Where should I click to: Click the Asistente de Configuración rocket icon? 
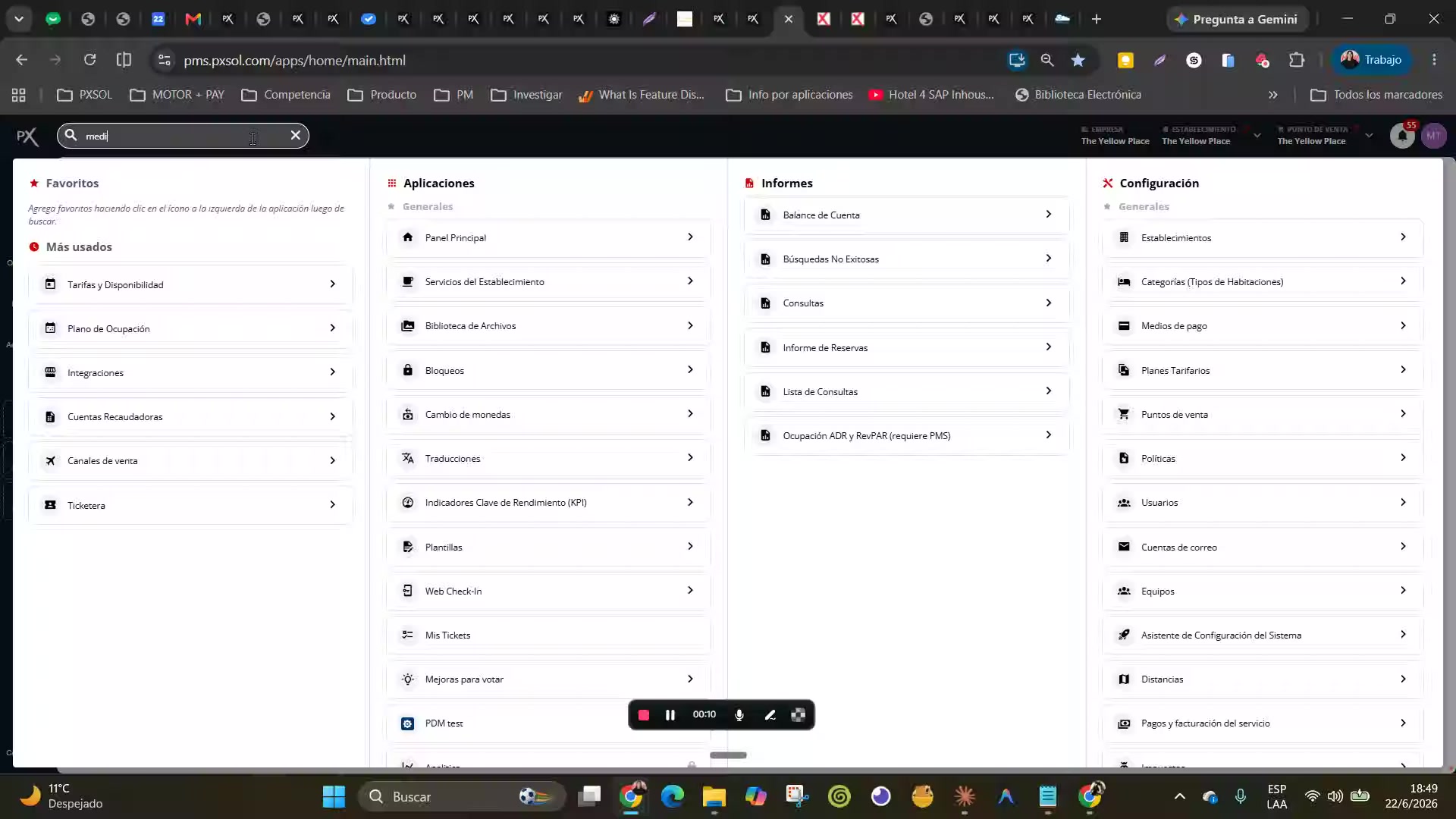click(x=1124, y=635)
